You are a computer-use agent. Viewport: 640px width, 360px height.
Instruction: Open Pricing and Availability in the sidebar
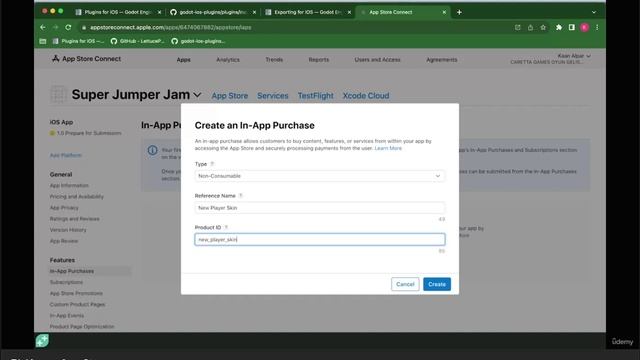(77, 197)
